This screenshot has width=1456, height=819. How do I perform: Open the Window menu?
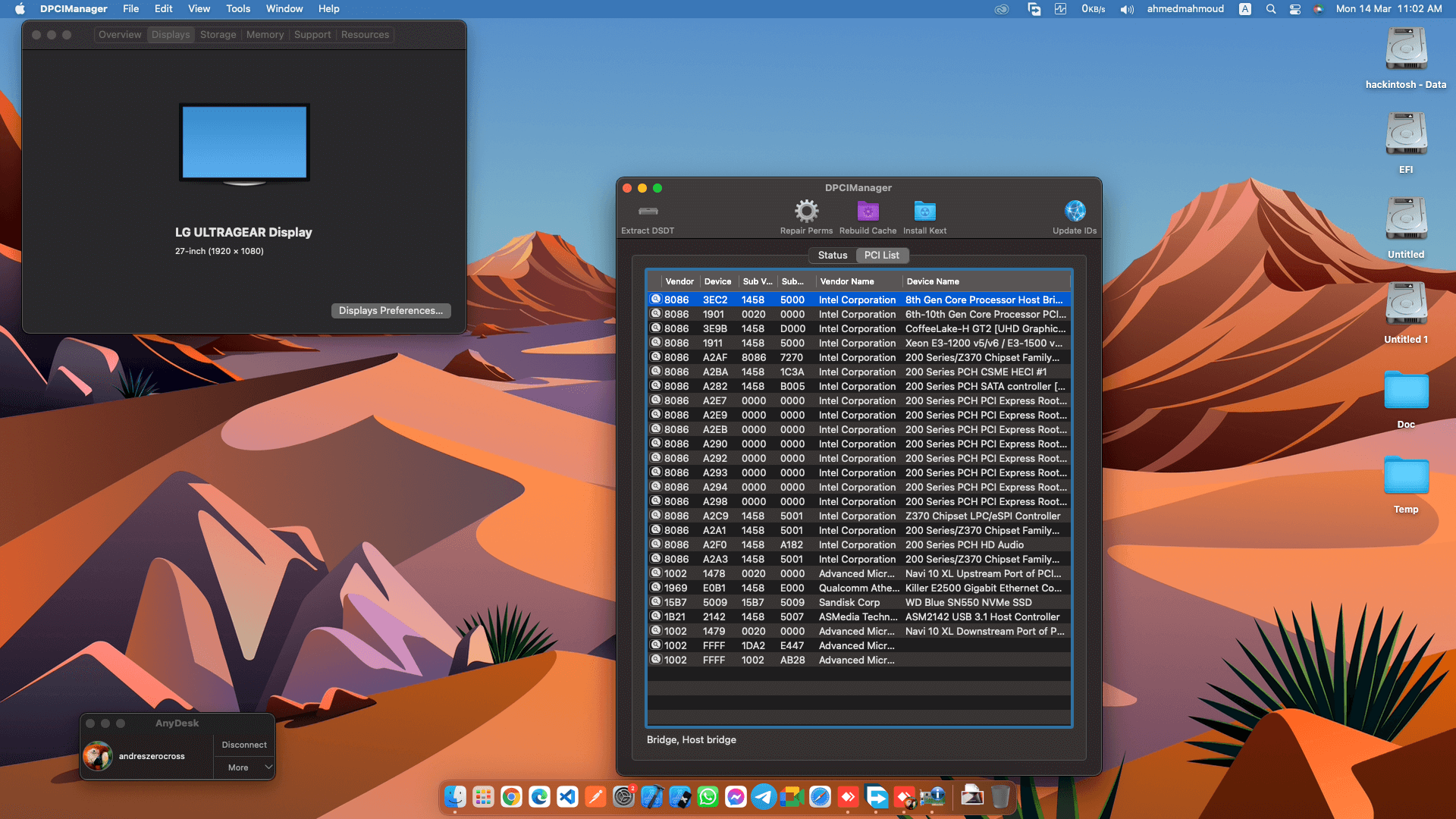[x=284, y=9]
